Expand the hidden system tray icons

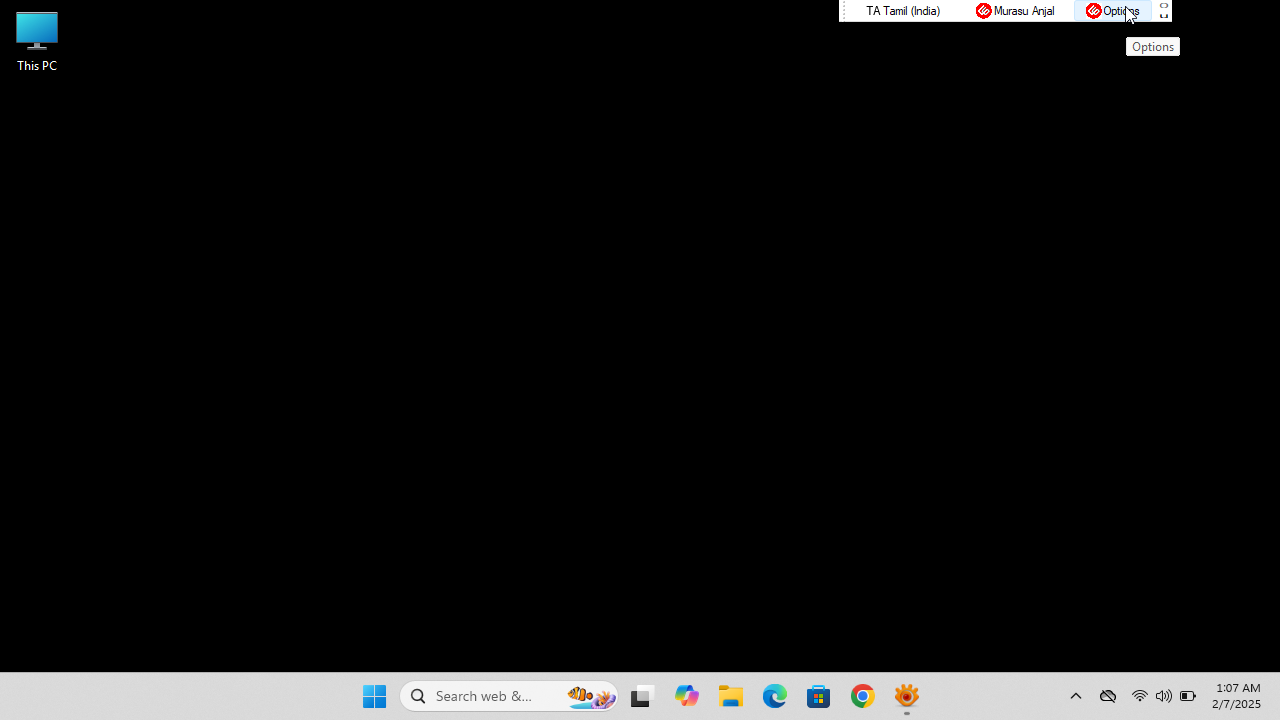(1076, 696)
